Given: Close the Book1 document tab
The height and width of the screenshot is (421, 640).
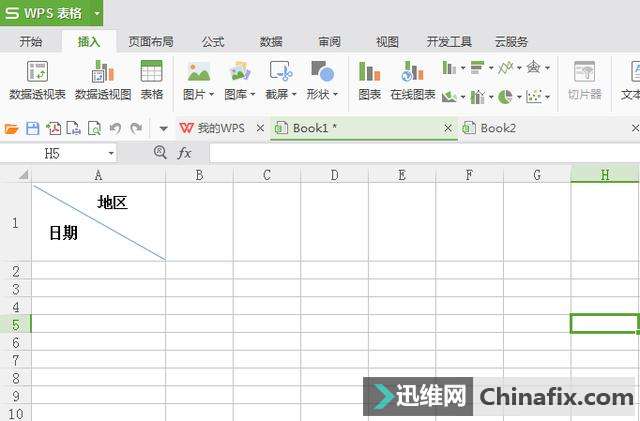Looking at the screenshot, I should (449, 128).
